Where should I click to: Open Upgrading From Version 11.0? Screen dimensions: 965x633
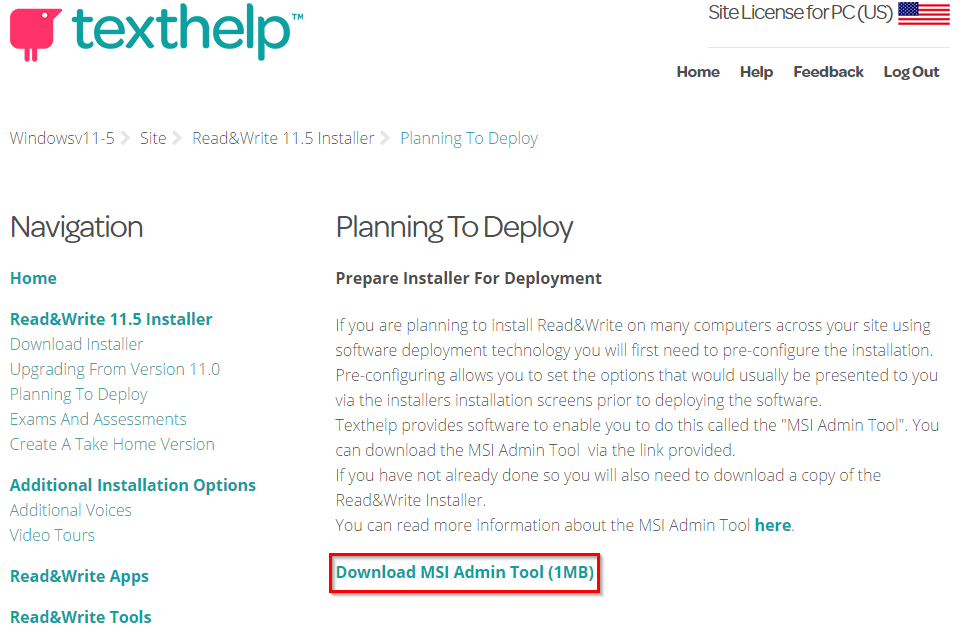pyautogui.click(x=114, y=369)
